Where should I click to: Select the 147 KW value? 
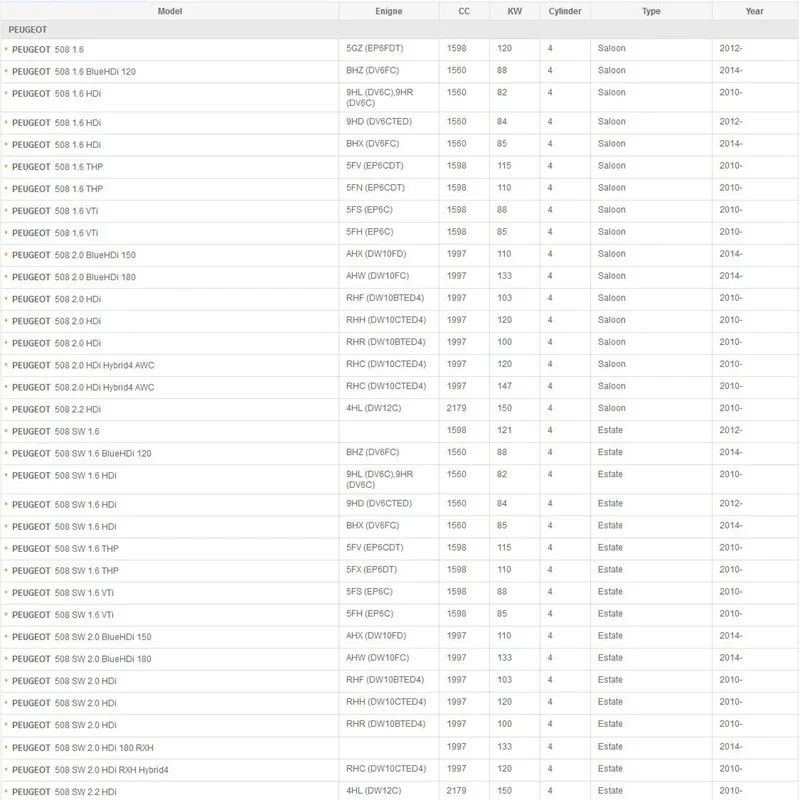[504, 386]
